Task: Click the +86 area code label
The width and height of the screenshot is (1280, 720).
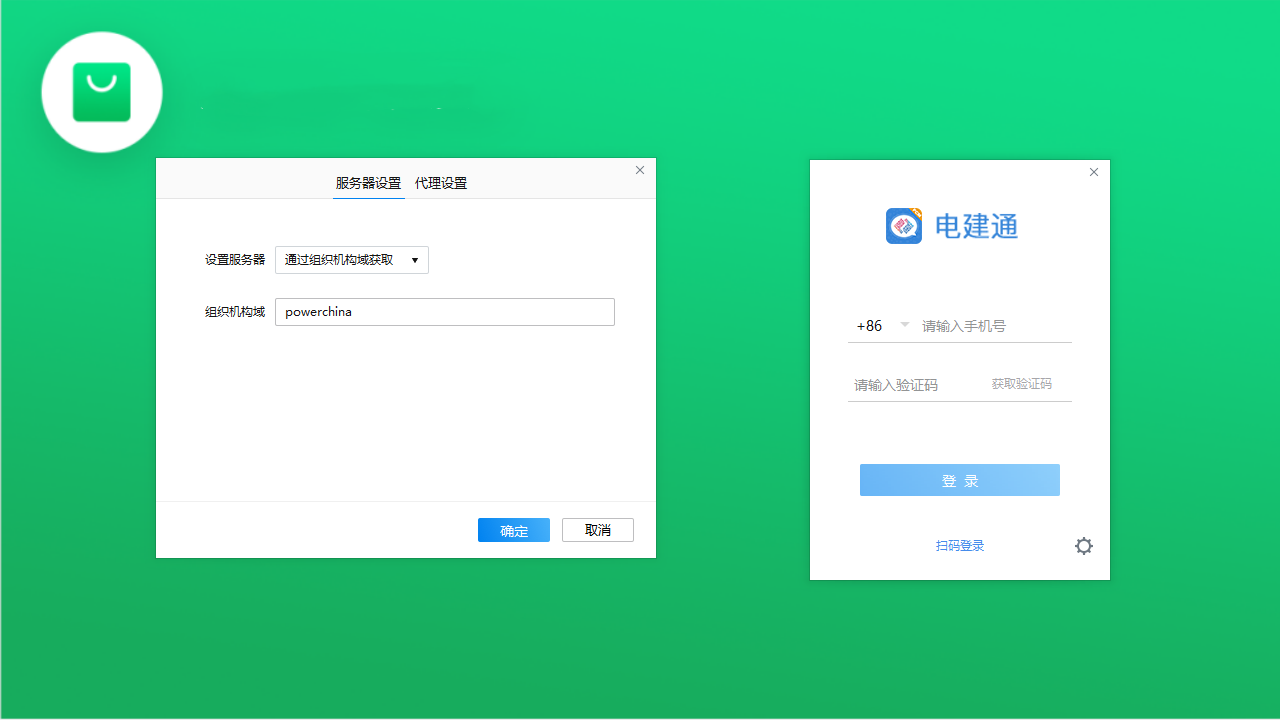Action: click(868, 325)
